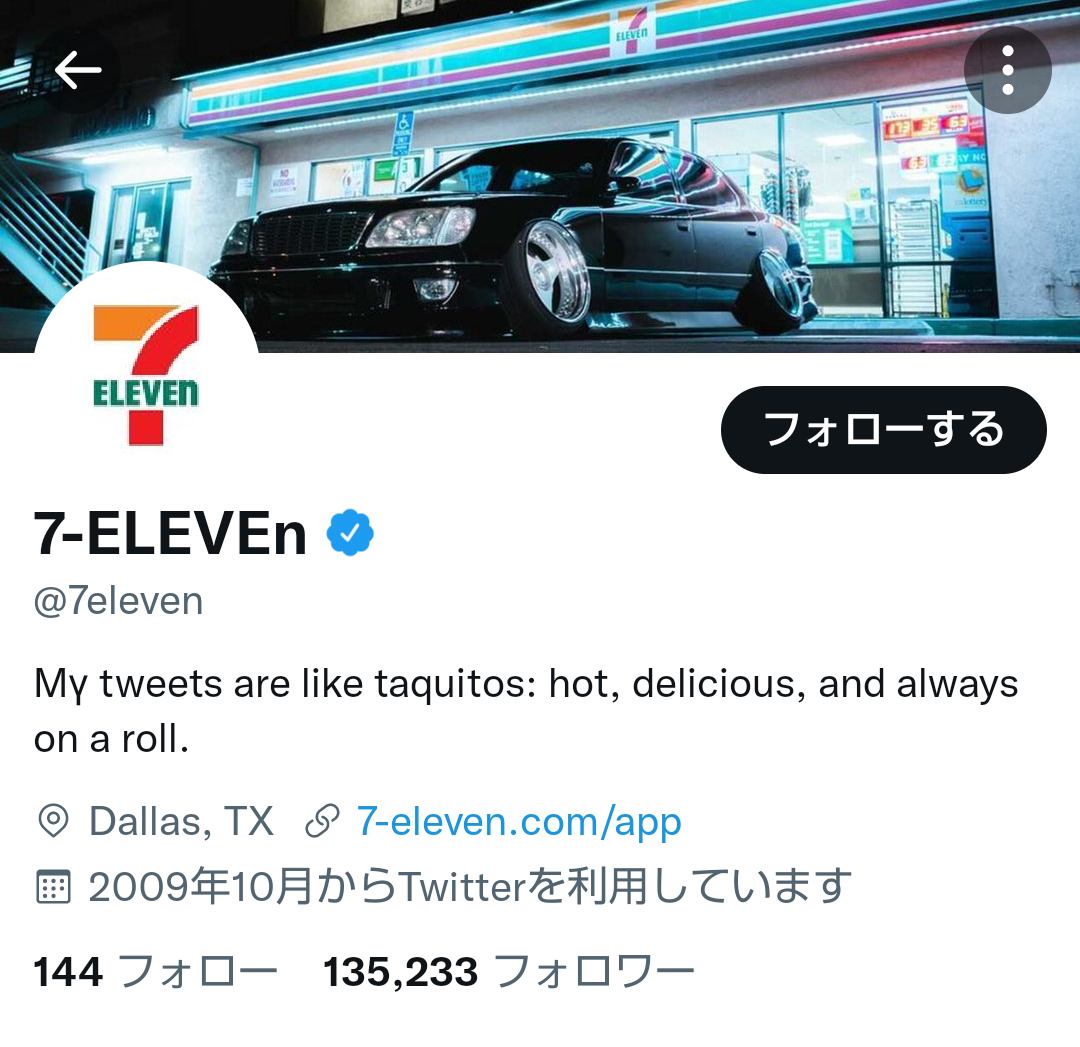View the car header banner image

540,176
